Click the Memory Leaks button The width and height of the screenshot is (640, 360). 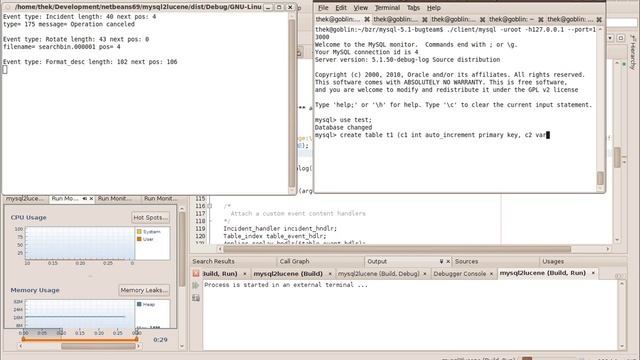click(x=144, y=290)
